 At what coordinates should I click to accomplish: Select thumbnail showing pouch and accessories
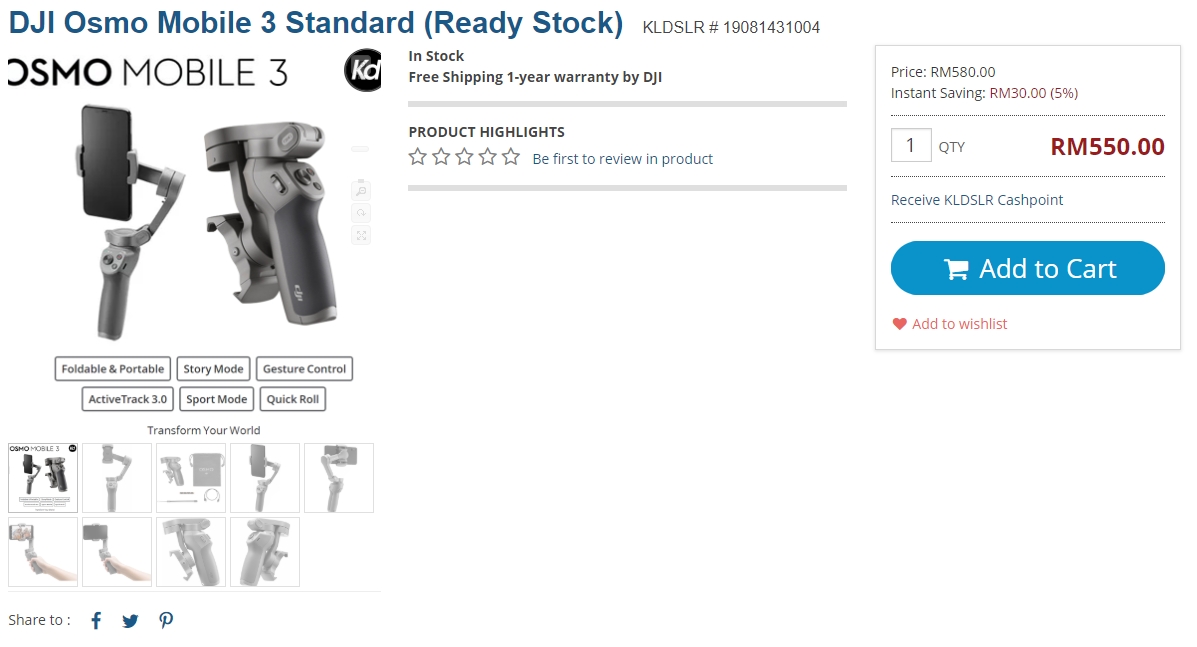(191, 478)
